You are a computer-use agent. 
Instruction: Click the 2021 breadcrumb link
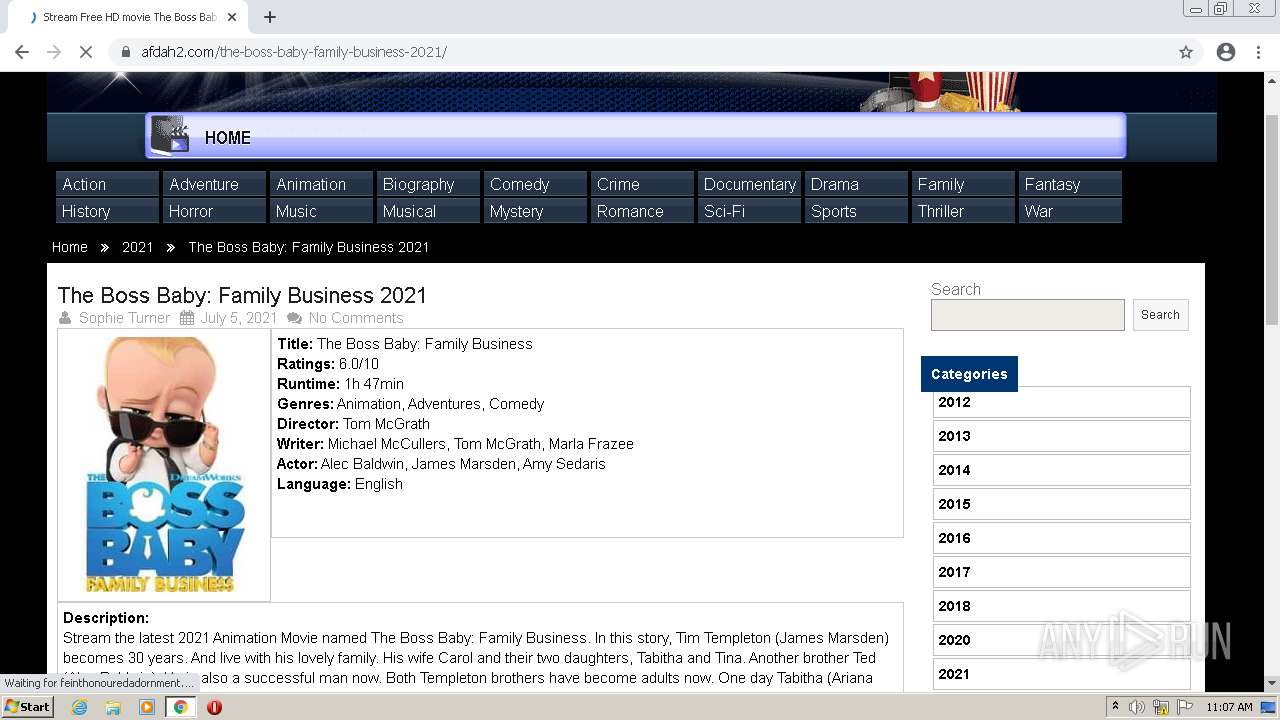tap(138, 247)
